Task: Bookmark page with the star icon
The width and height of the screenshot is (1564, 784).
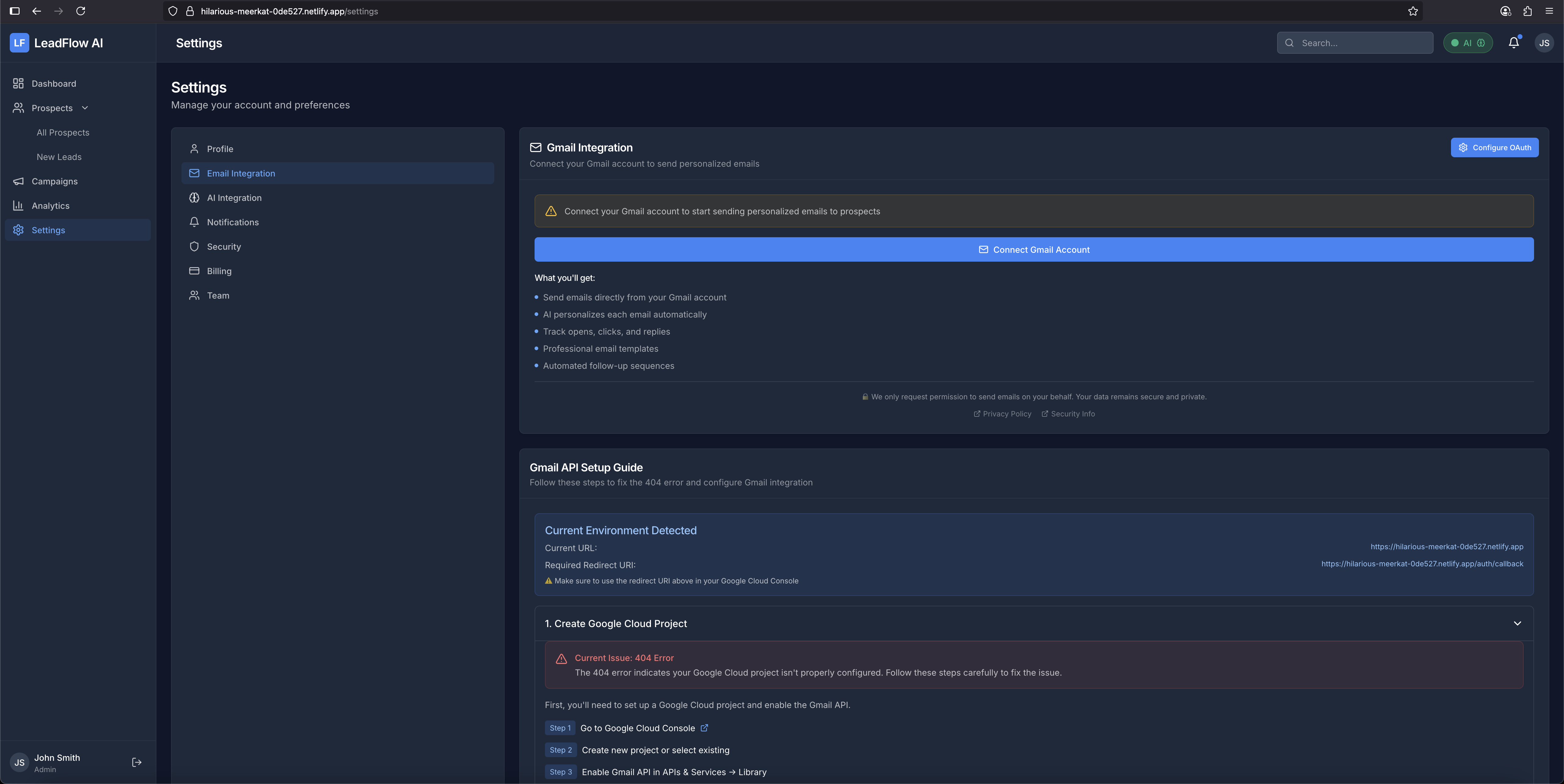Action: pos(1413,11)
